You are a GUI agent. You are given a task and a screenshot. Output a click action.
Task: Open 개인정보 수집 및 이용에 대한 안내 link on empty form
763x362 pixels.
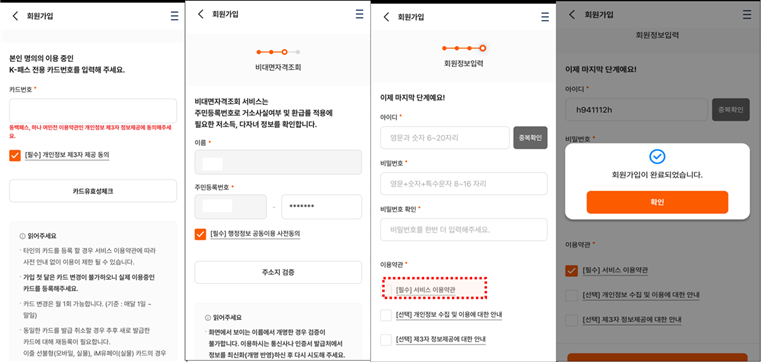point(449,315)
